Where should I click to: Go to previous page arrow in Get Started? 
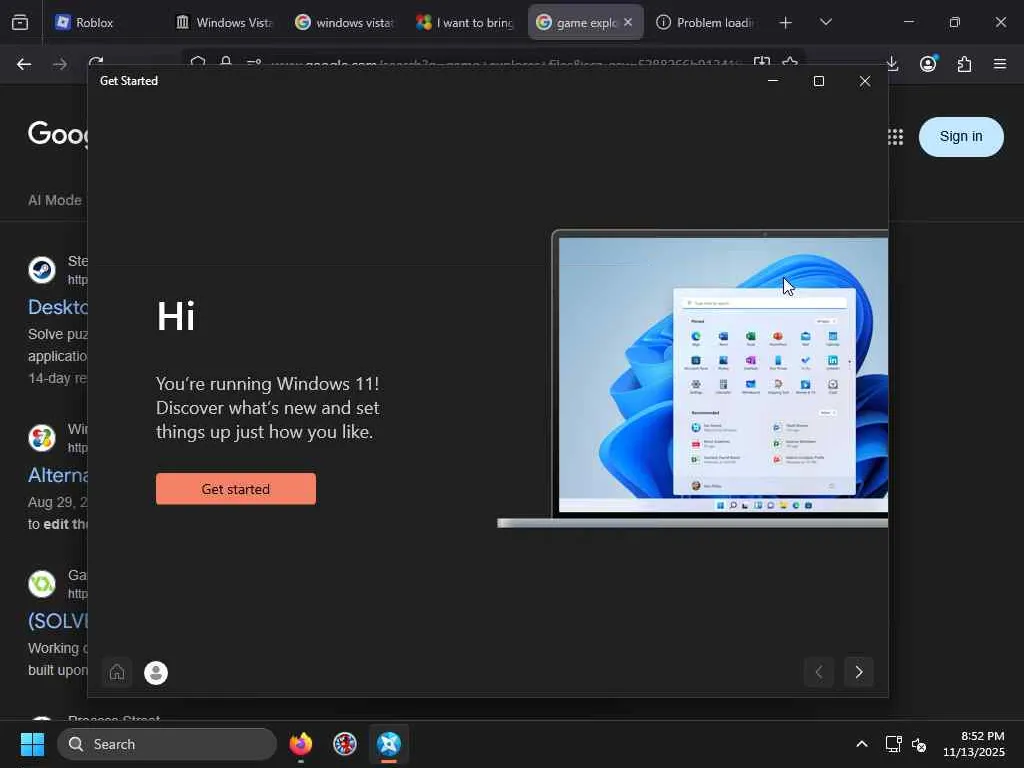point(819,672)
